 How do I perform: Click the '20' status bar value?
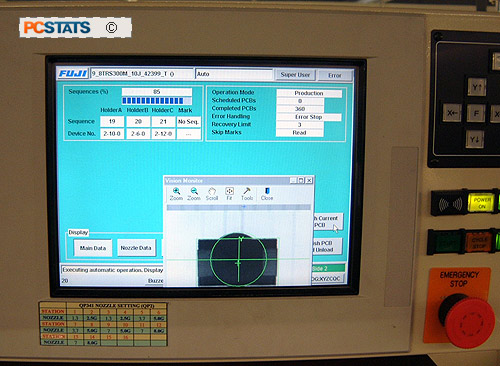(x=65, y=281)
